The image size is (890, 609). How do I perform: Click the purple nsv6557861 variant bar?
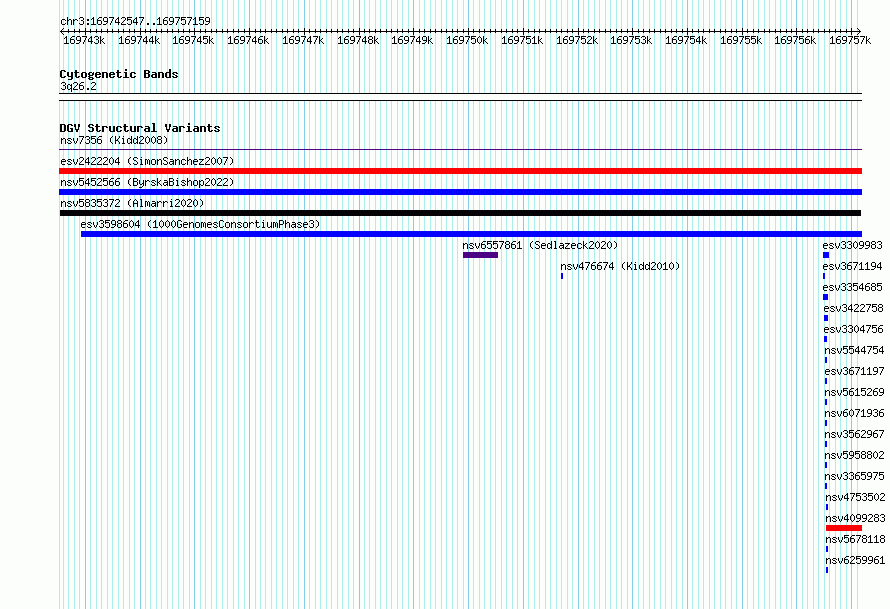480,255
